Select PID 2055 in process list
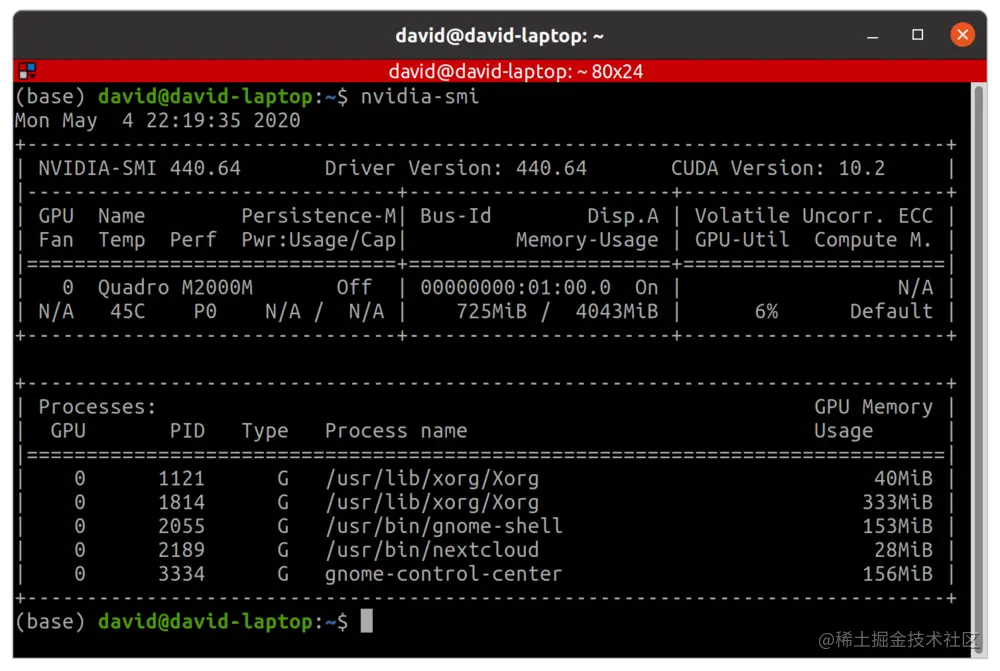1000x671 pixels. pyautogui.click(x=181, y=526)
